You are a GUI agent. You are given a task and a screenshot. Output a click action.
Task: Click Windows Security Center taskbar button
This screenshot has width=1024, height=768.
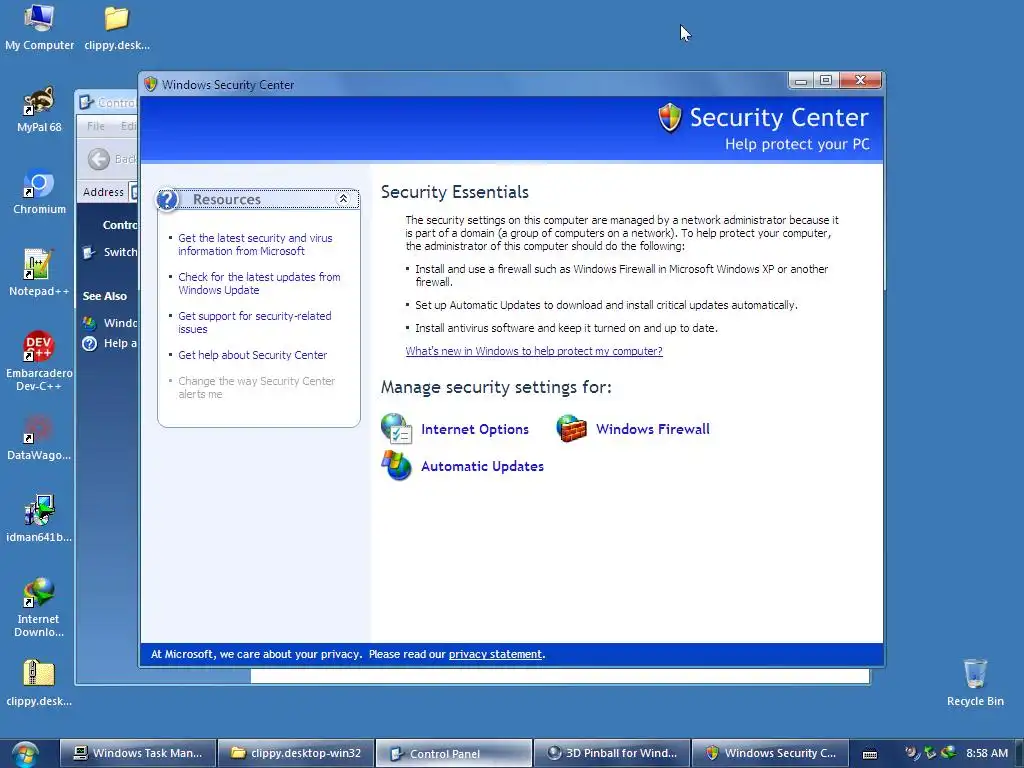pyautogui.click(x=770, y=753)
